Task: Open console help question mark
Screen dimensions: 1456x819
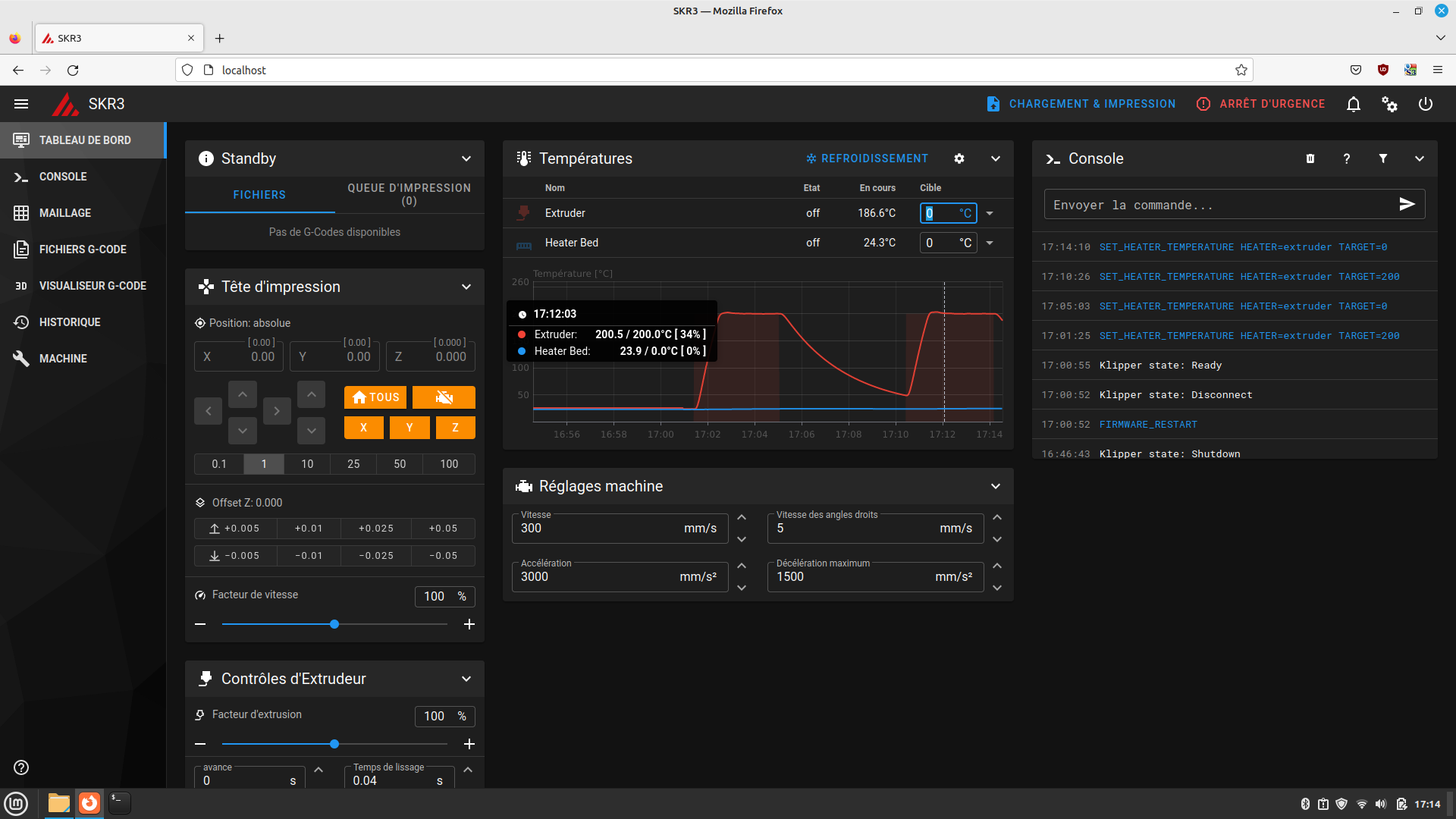Action: [x=1346, y=158]
